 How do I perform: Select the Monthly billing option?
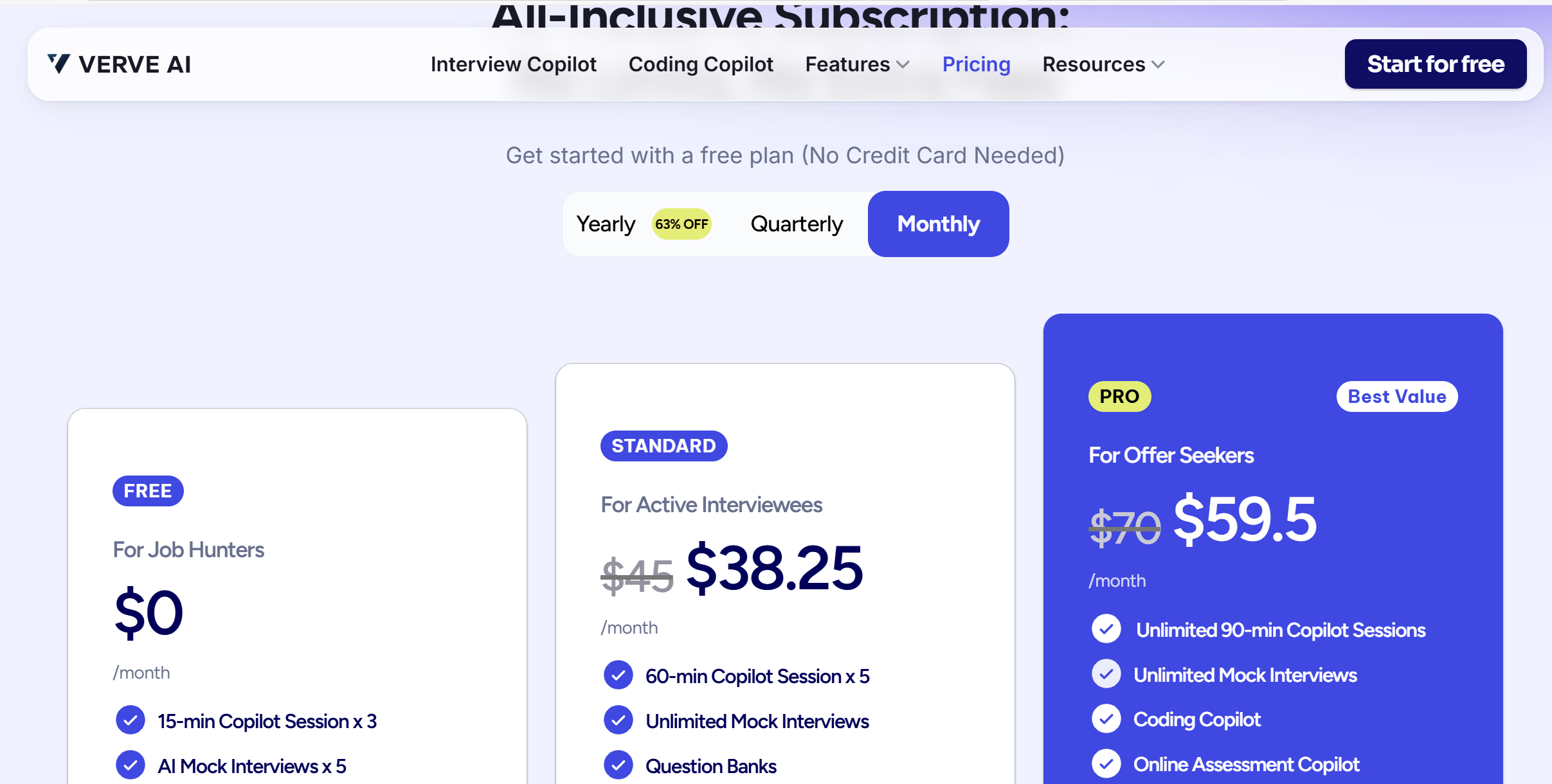click(938, 224)
